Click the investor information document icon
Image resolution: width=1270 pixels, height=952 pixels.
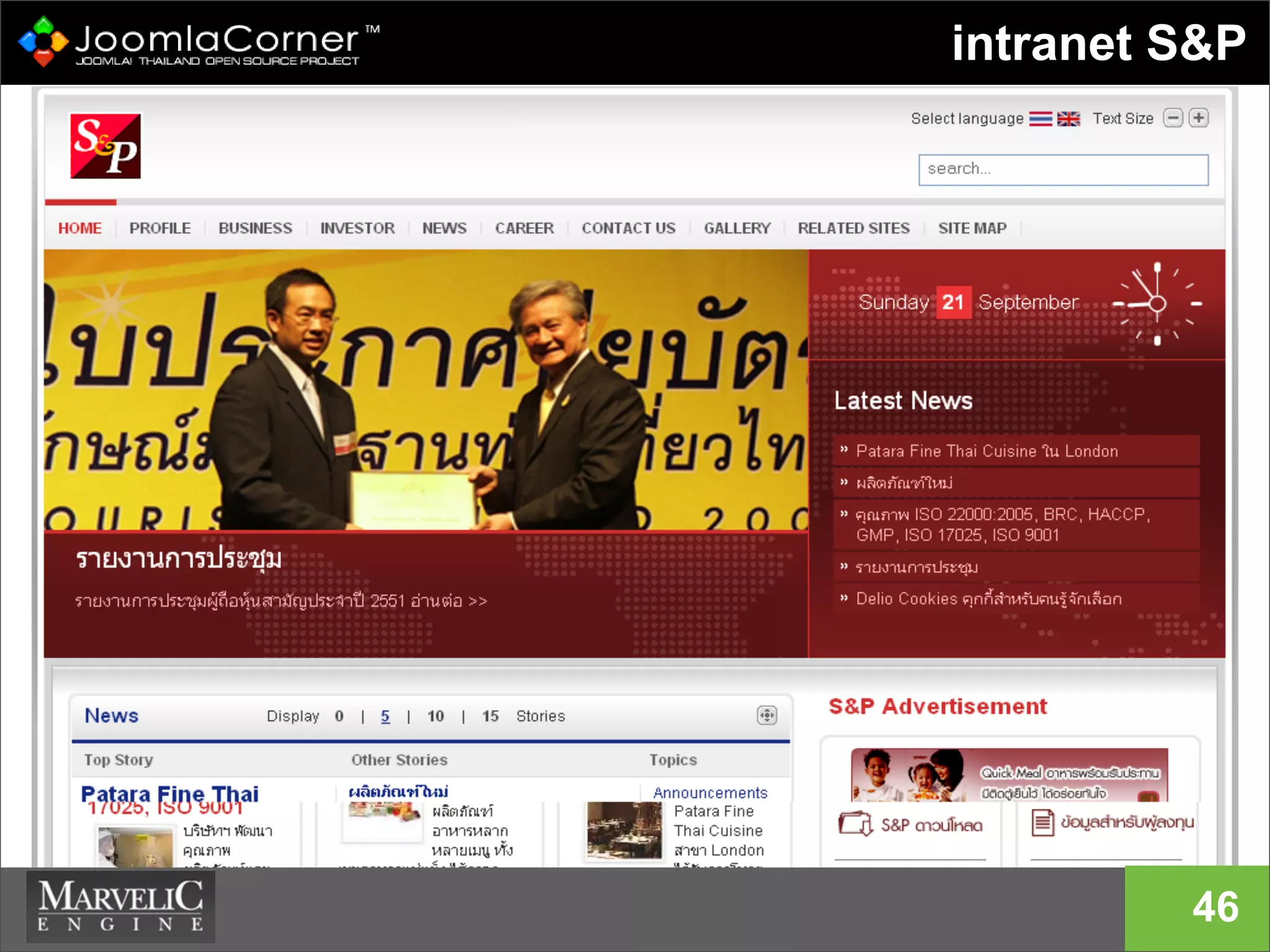[1042, 823]
